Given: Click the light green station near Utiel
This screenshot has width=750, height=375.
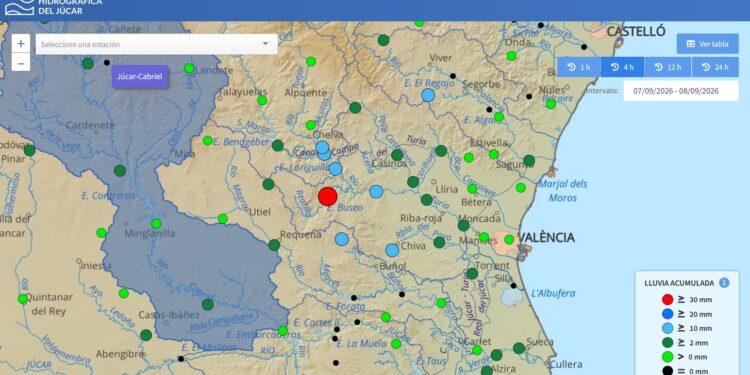Looking at the screenshot, I should pyautogui.click(x=223, y=219).
